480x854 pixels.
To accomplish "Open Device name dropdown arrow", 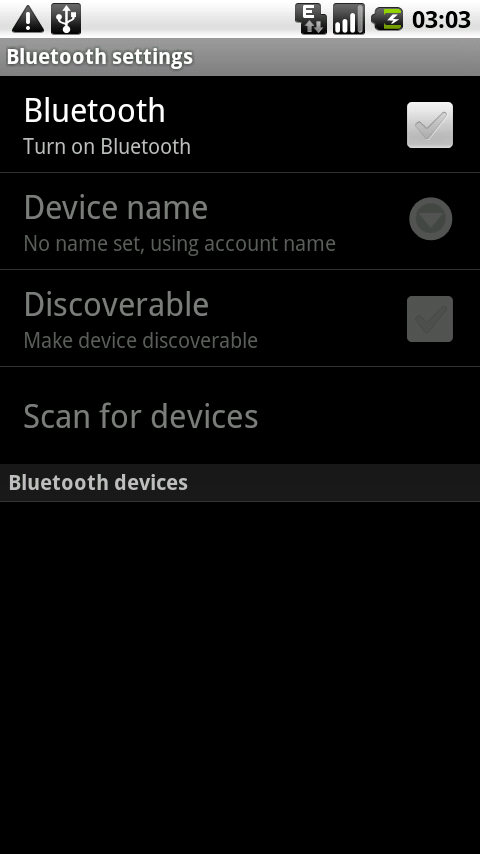I will pyautogui.click(x=430, y=218).
